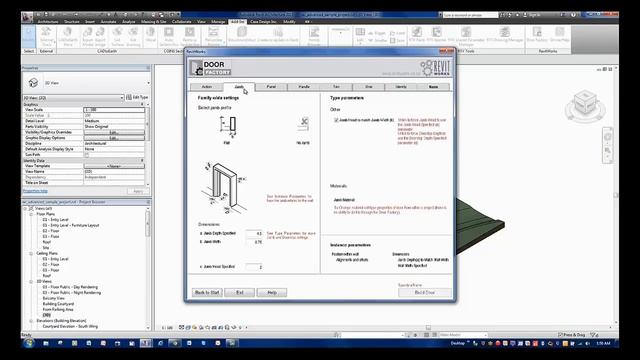Click the Jamb Head Specified input field

coord(254,267)
